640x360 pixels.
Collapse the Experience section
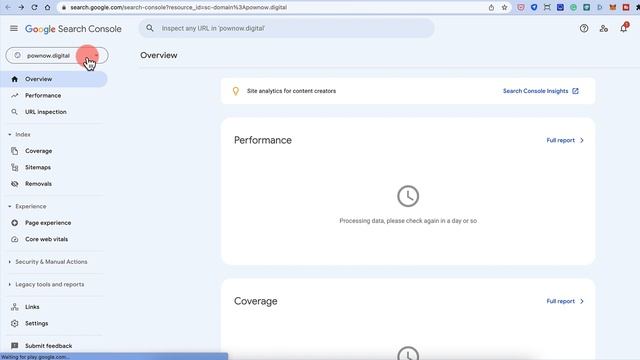pyautogui.click(x=27, y=206)
